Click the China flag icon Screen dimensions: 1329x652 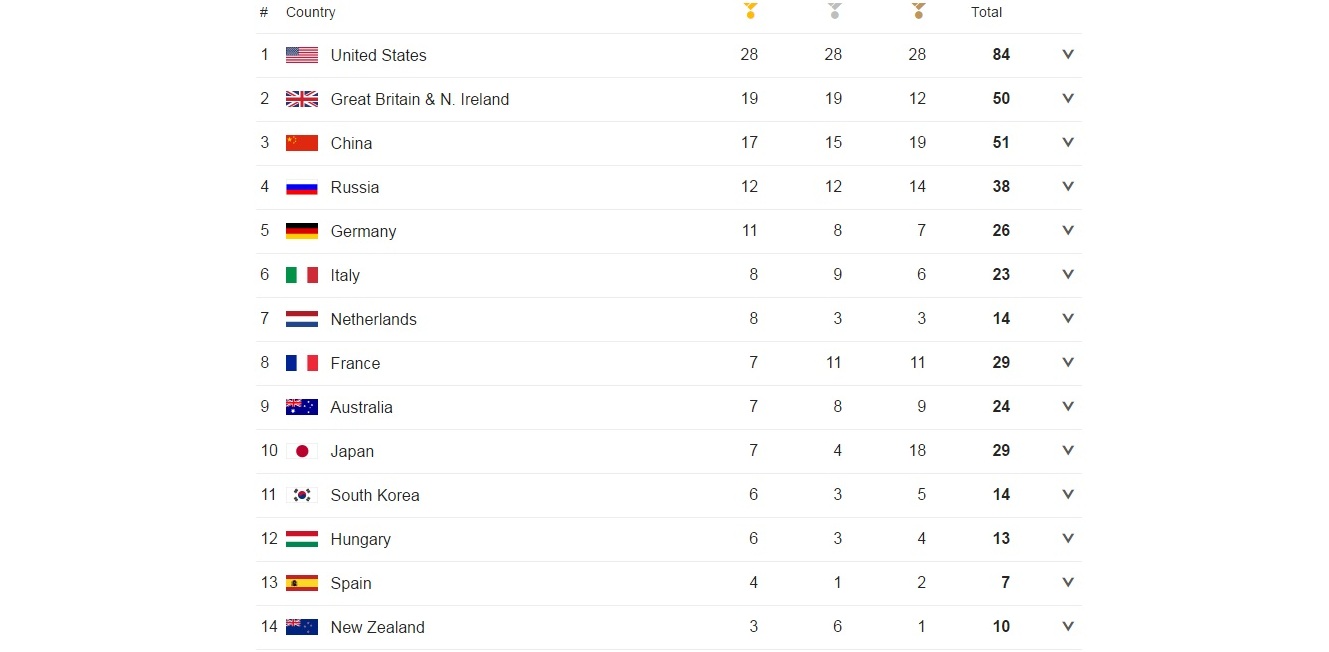click(302, 143)
